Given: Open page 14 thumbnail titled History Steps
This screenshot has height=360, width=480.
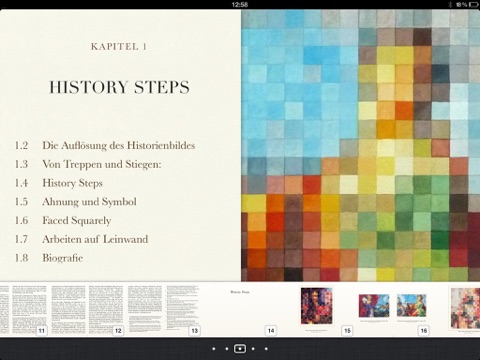Looking at the screenshot, I should [240, 309].
